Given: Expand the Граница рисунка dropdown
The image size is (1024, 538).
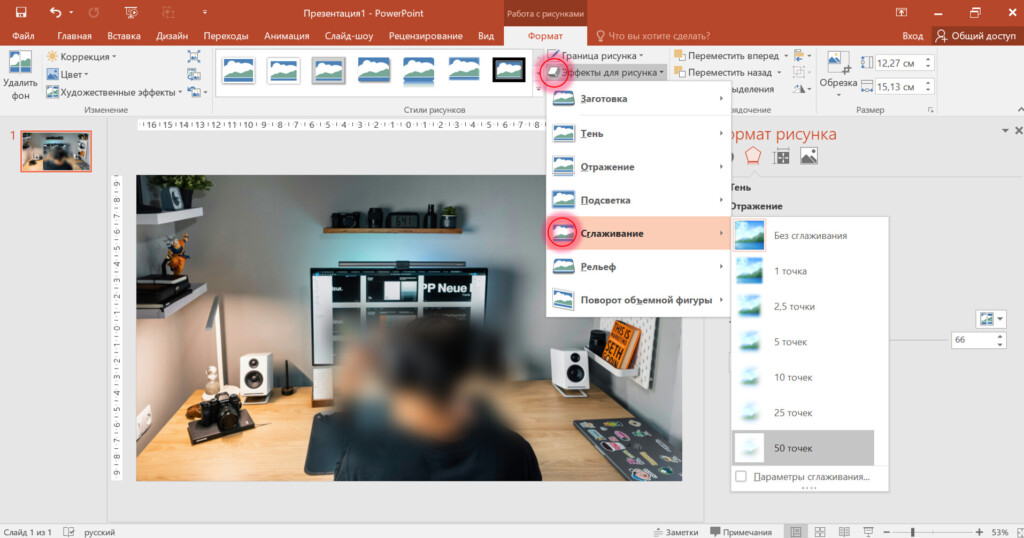Looking at the screenshot, I should point(600,56).
